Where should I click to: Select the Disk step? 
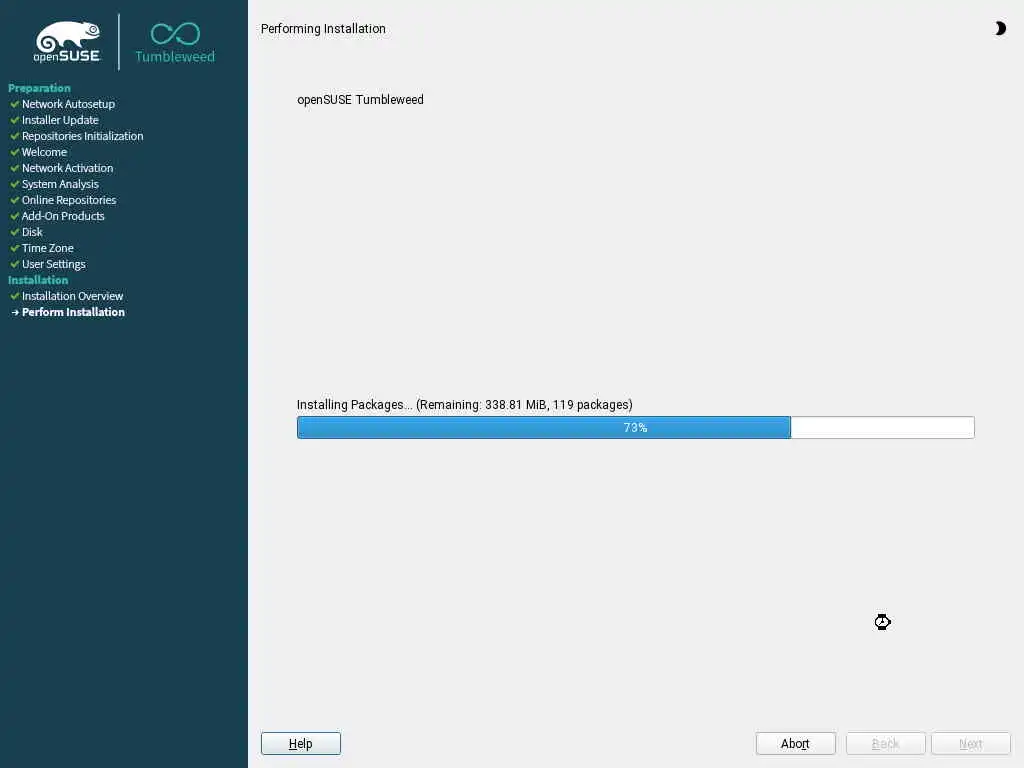click(x=32, y=232)
